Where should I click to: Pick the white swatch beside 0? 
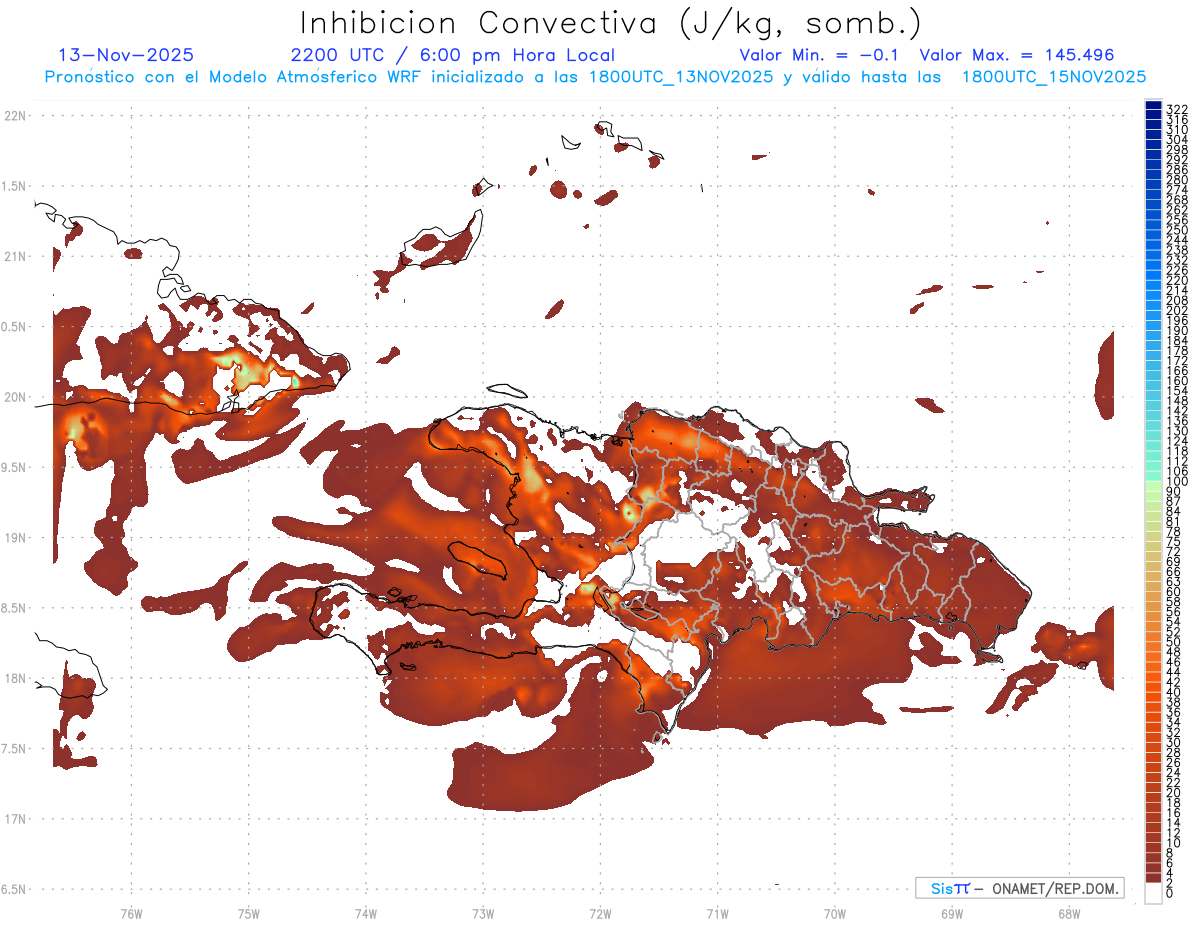(x=1154, y=893)
